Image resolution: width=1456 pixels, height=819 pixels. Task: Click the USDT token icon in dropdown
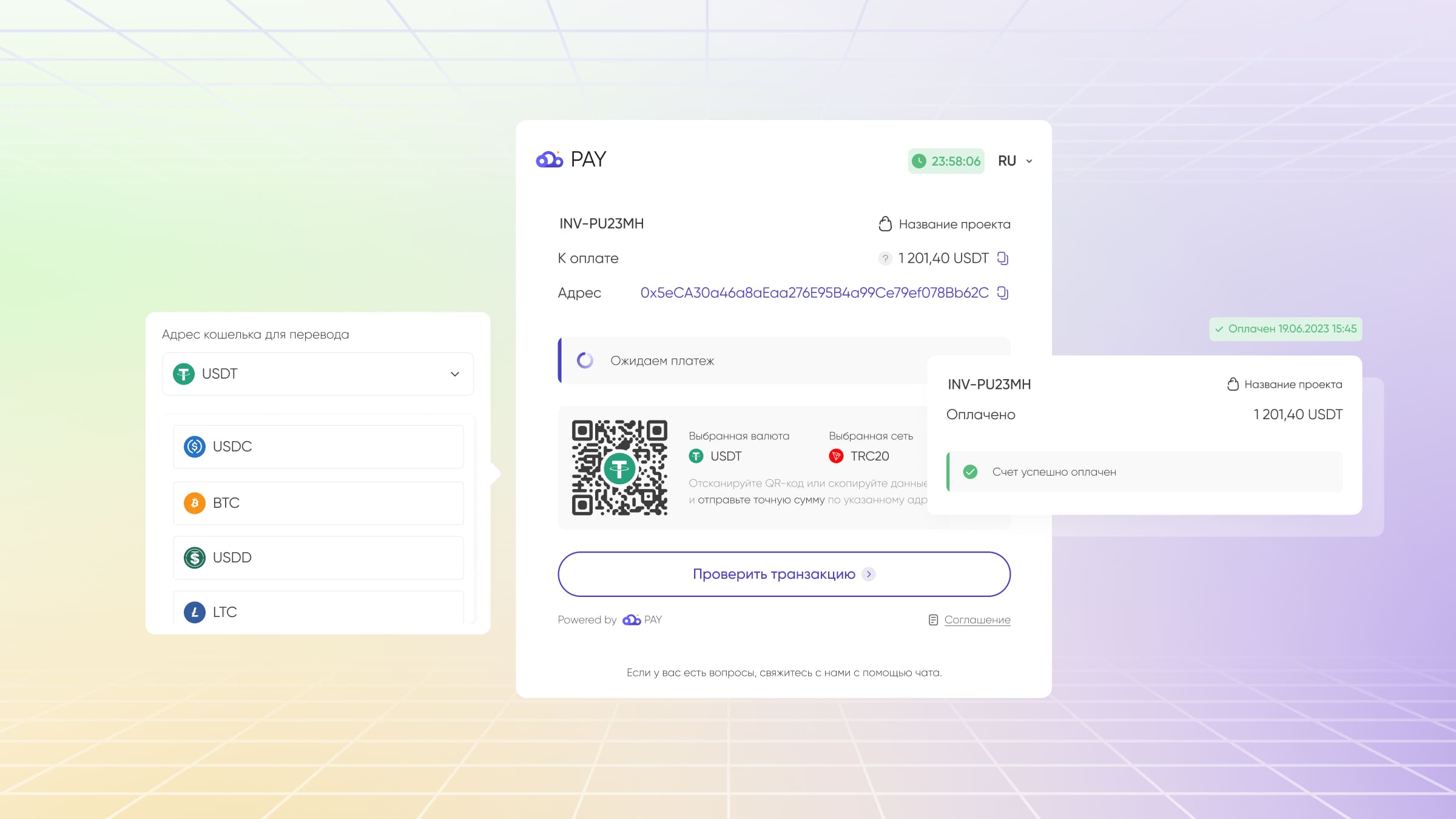(x=184, y=374)
